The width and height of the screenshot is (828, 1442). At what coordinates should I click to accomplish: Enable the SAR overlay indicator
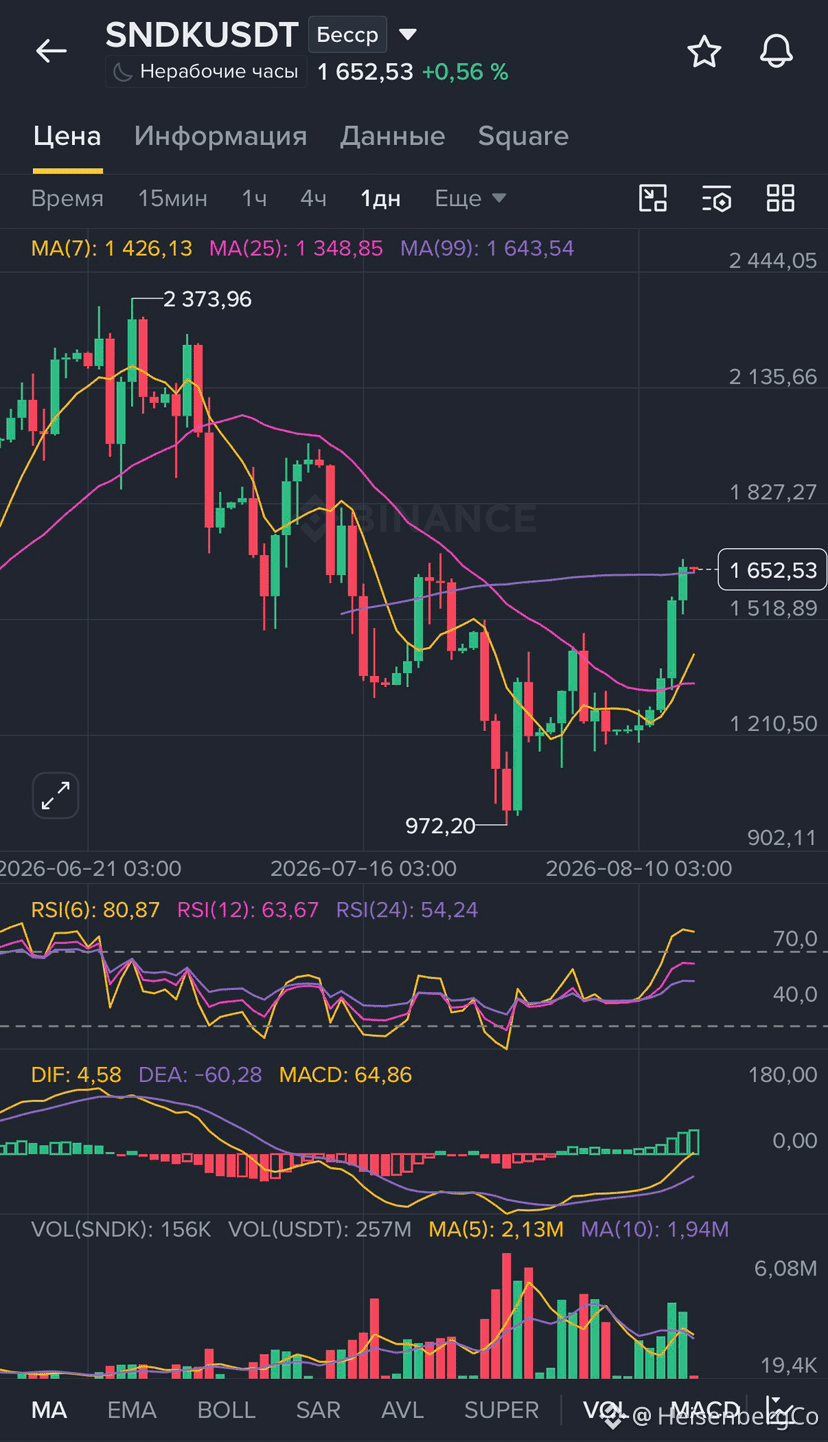point(318,1410)
